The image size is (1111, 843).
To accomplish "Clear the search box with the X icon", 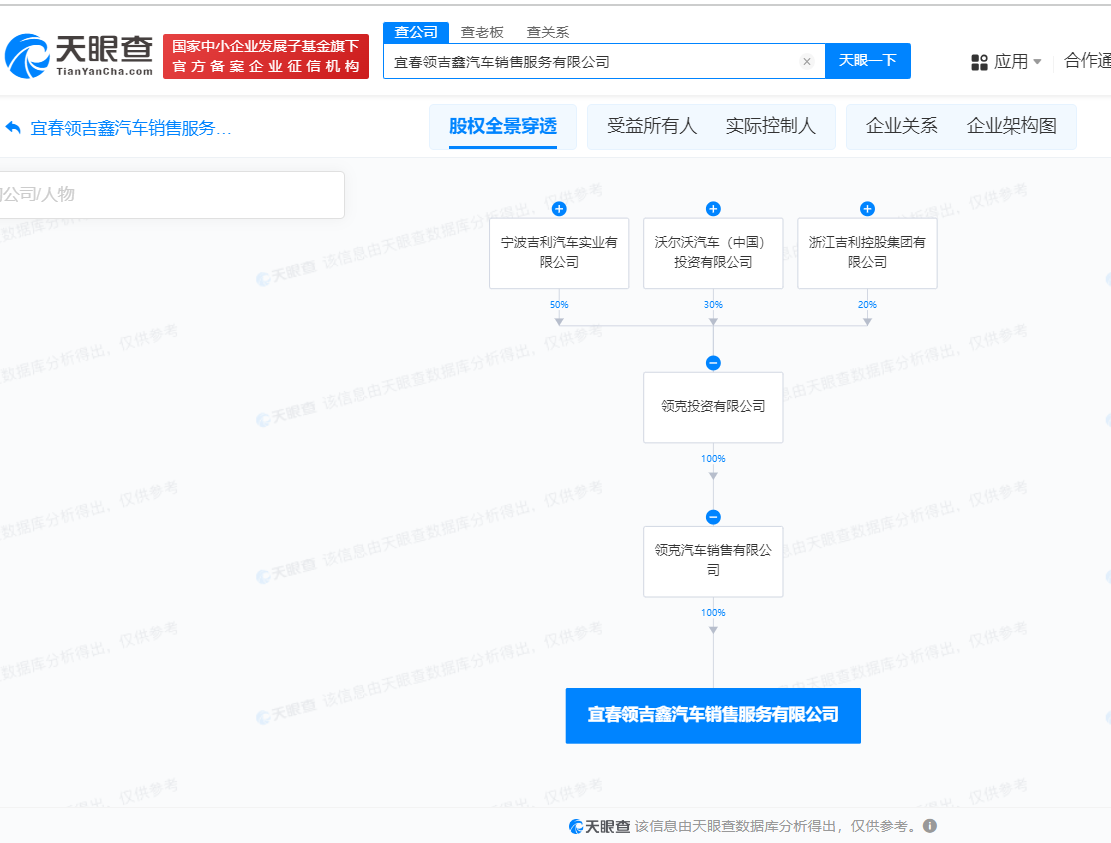I will point(807,62).
